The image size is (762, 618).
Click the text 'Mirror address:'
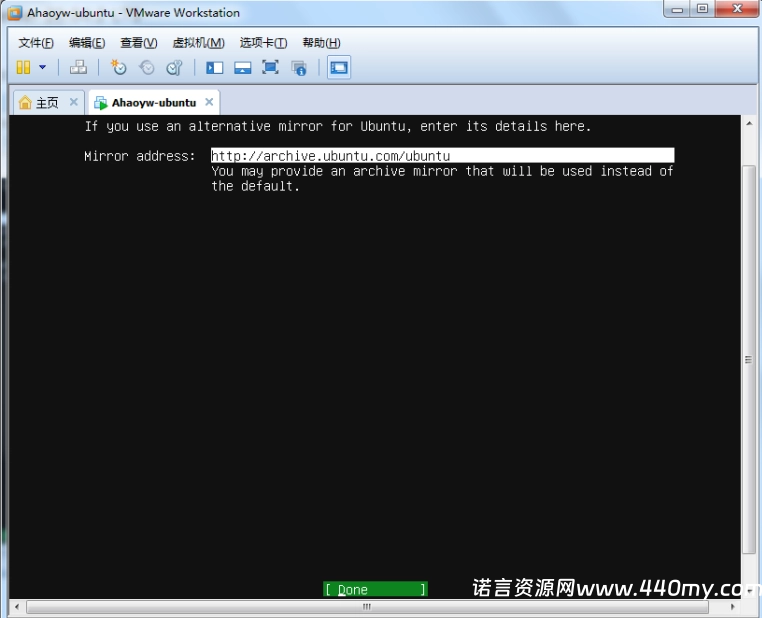click(139, 156)
